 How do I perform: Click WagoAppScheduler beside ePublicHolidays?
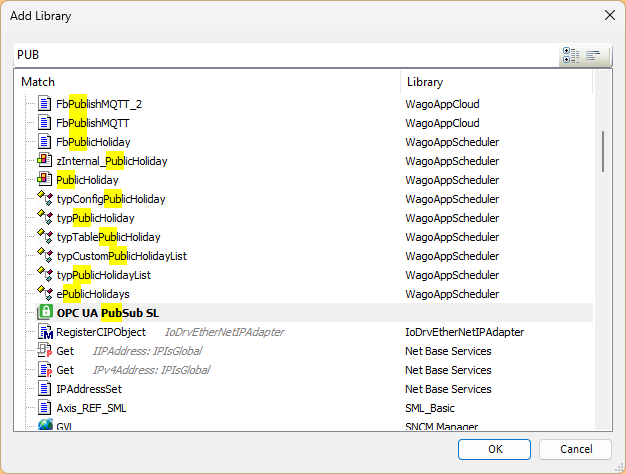[452, 294]
